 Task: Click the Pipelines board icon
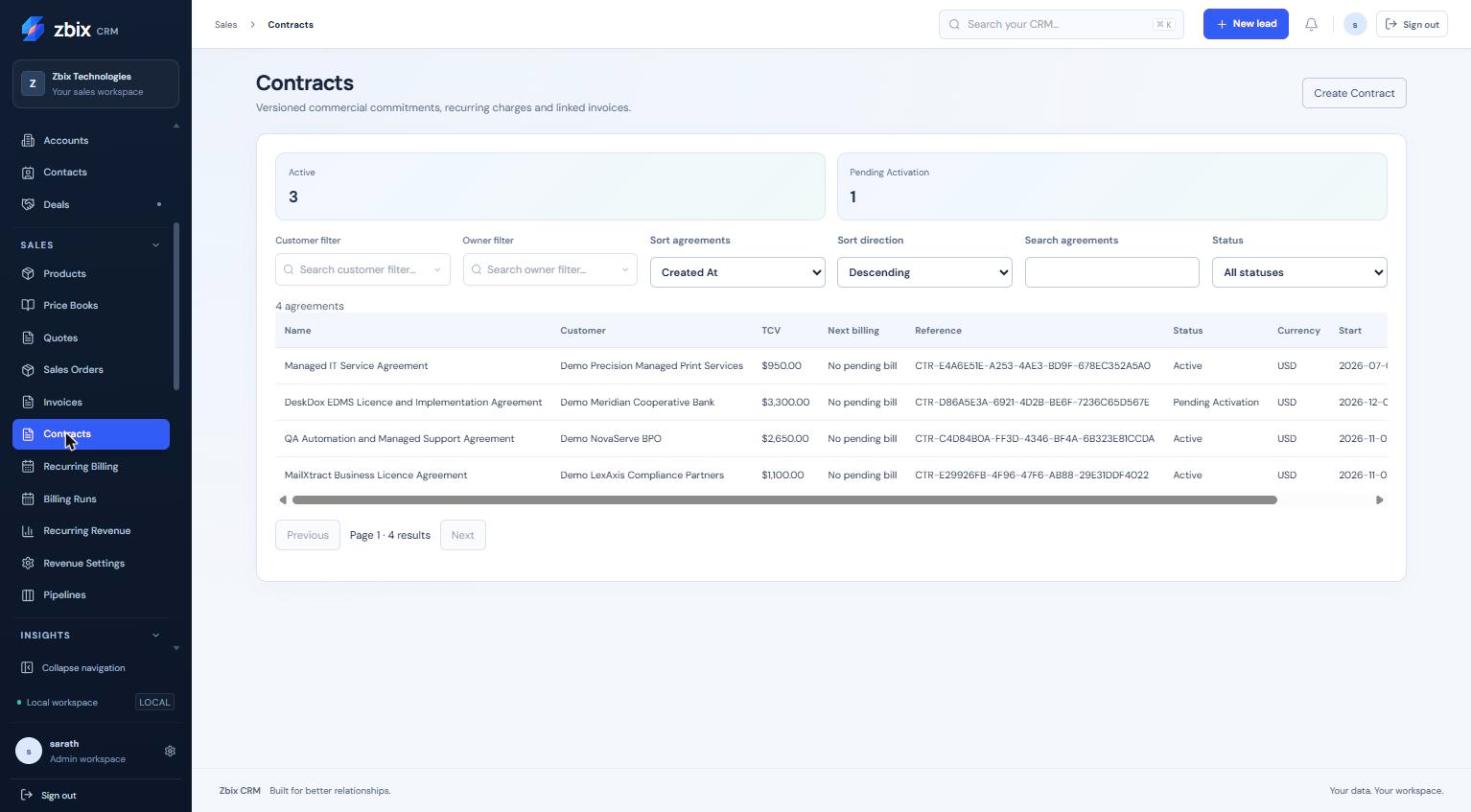point(28,595)
